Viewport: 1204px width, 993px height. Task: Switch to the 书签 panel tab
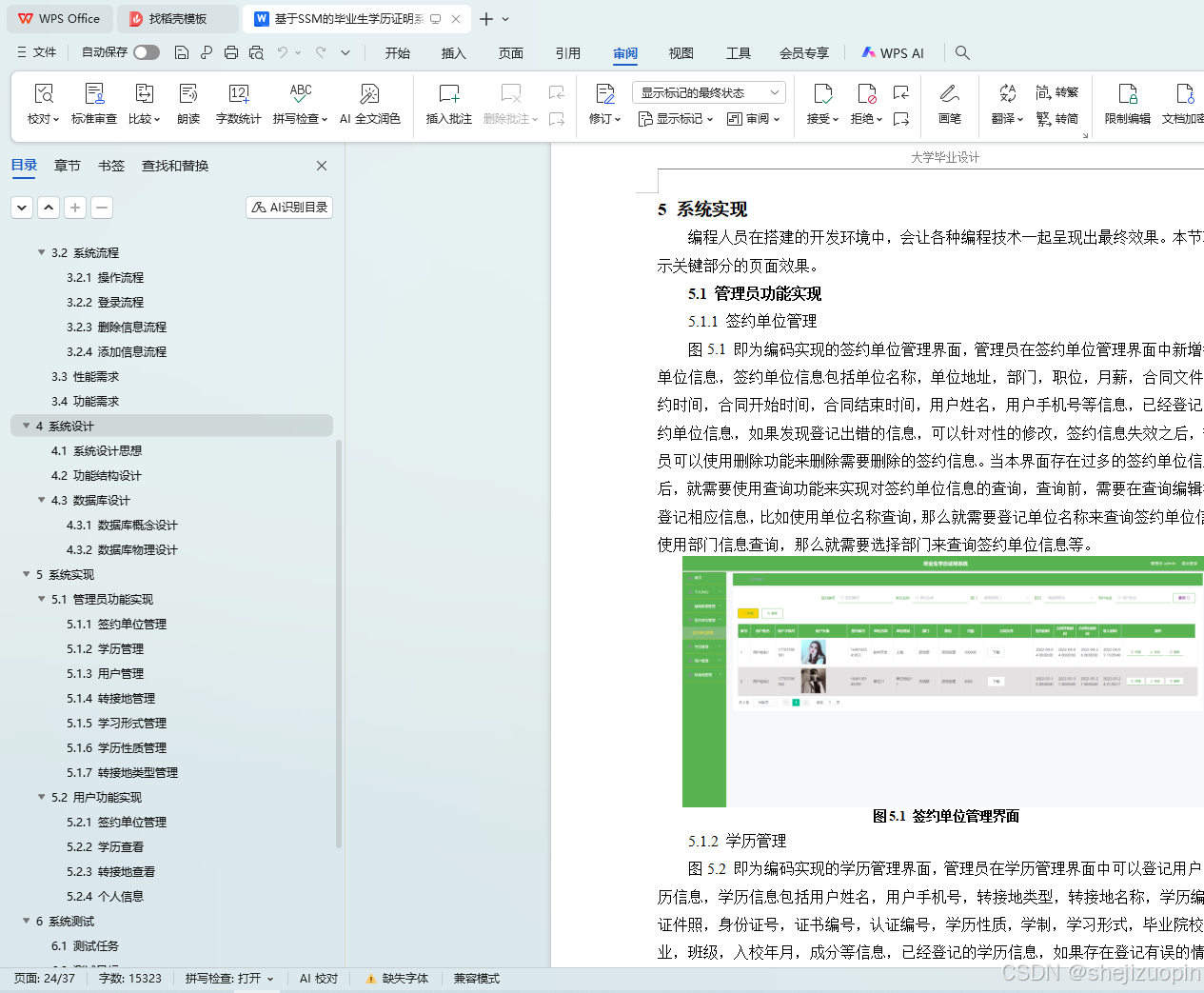click(x=110, y=165)
